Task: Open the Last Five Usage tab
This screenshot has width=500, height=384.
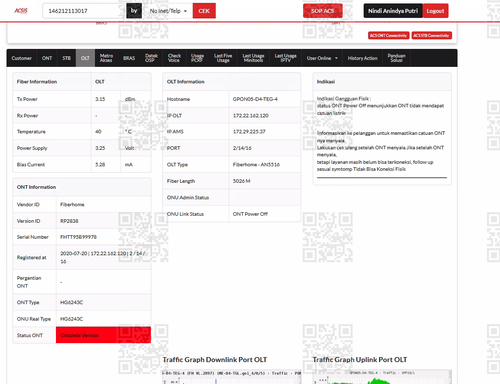Action: pos(223,58)
